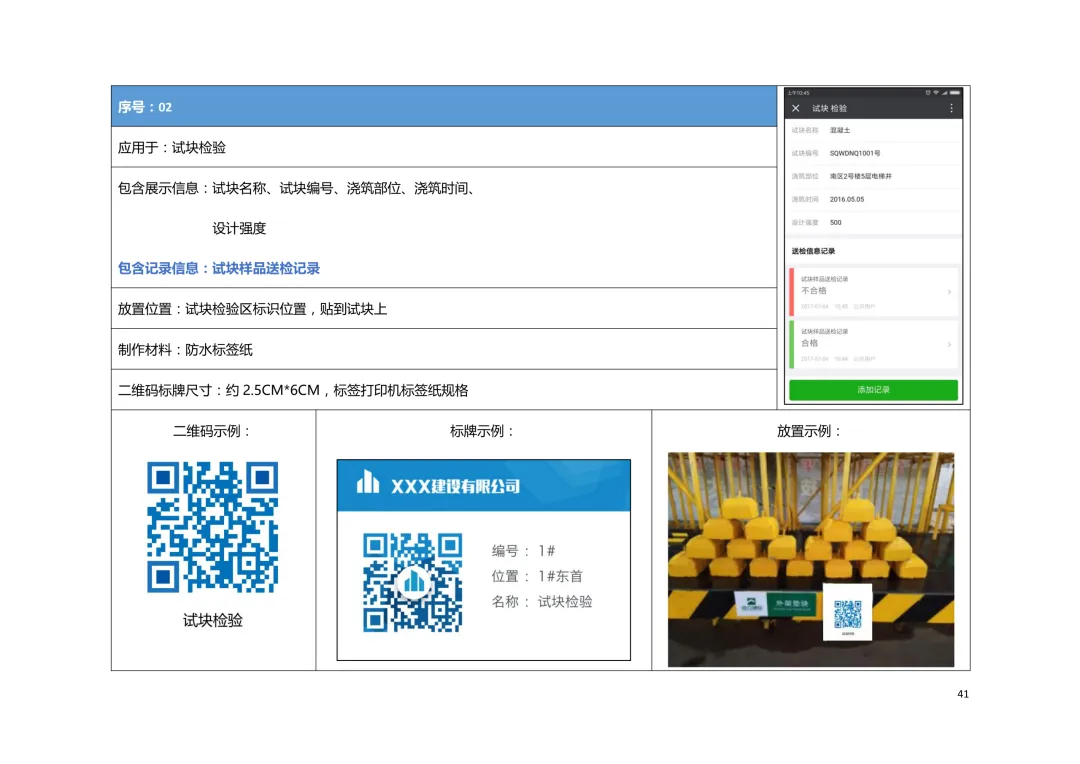1080x764 pixels.
Task: Click the 位置： 1#东首 line on the sign
Action: [x=537, y=576]
